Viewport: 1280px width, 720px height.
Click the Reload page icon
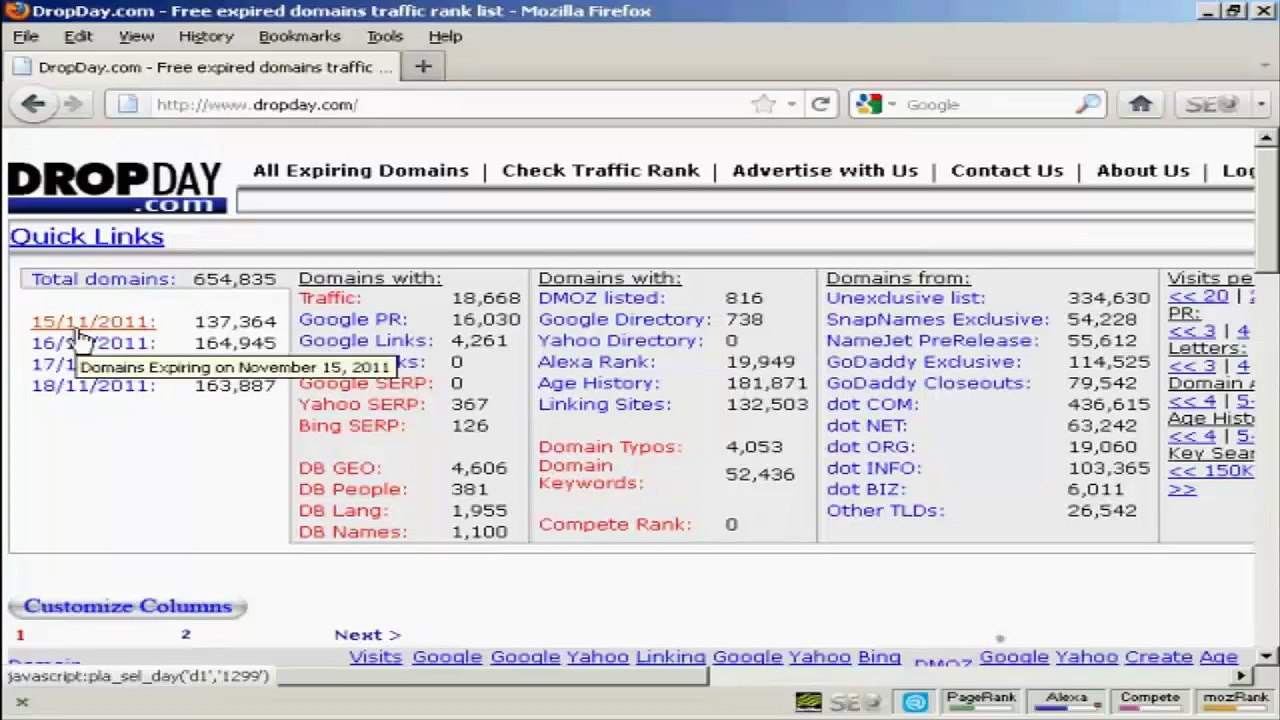821,104
